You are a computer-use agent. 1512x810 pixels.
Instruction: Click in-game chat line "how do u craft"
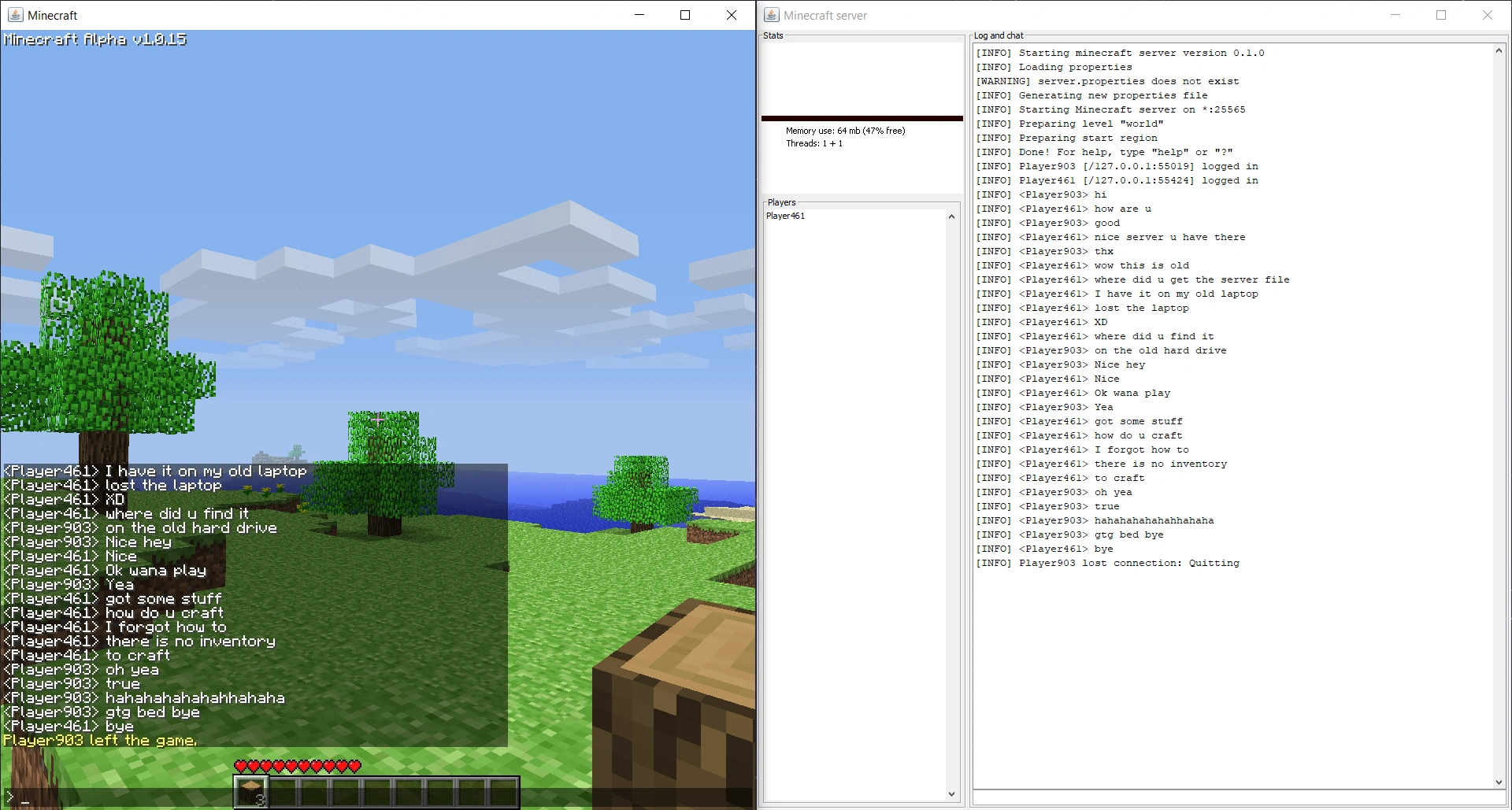(x=114, y=612)
